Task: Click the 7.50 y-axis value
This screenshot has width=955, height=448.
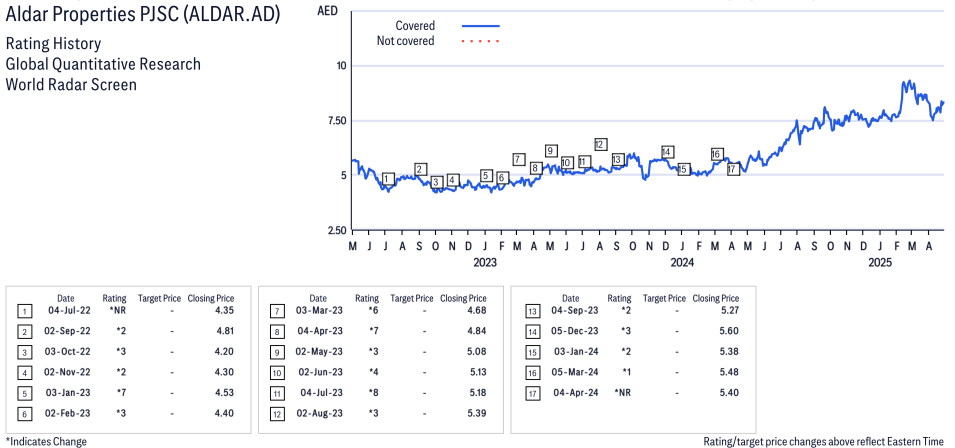Action: 337,121
